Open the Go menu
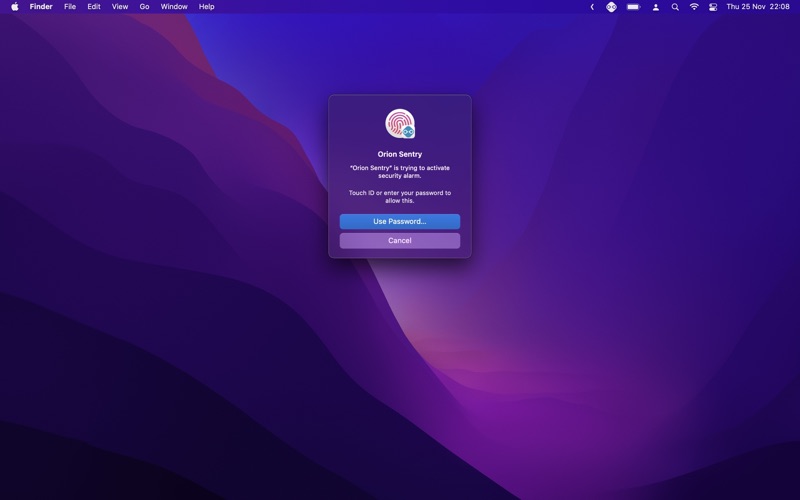Viewport: 800px width, 500px height. tap(144, 7)
